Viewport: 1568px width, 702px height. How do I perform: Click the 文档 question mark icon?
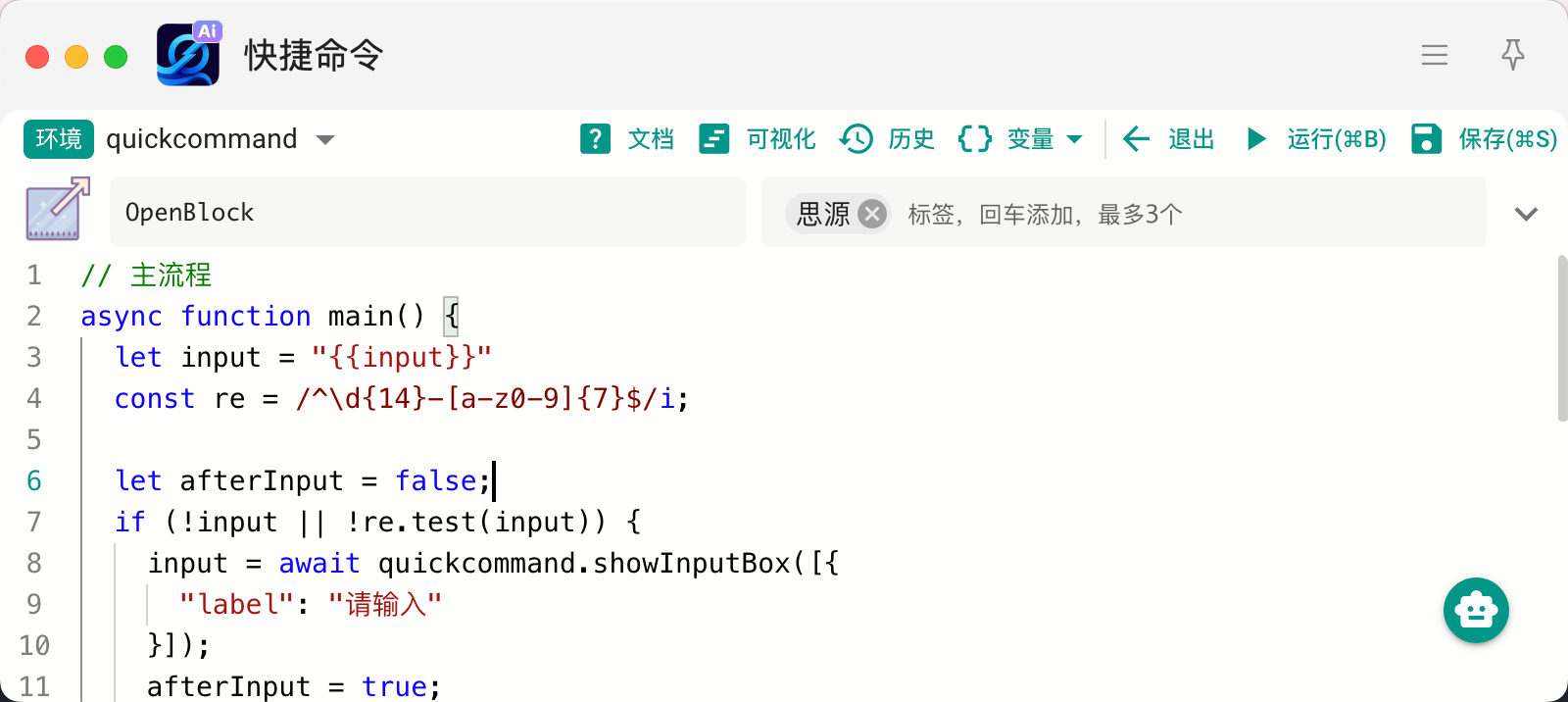[595, 139]
